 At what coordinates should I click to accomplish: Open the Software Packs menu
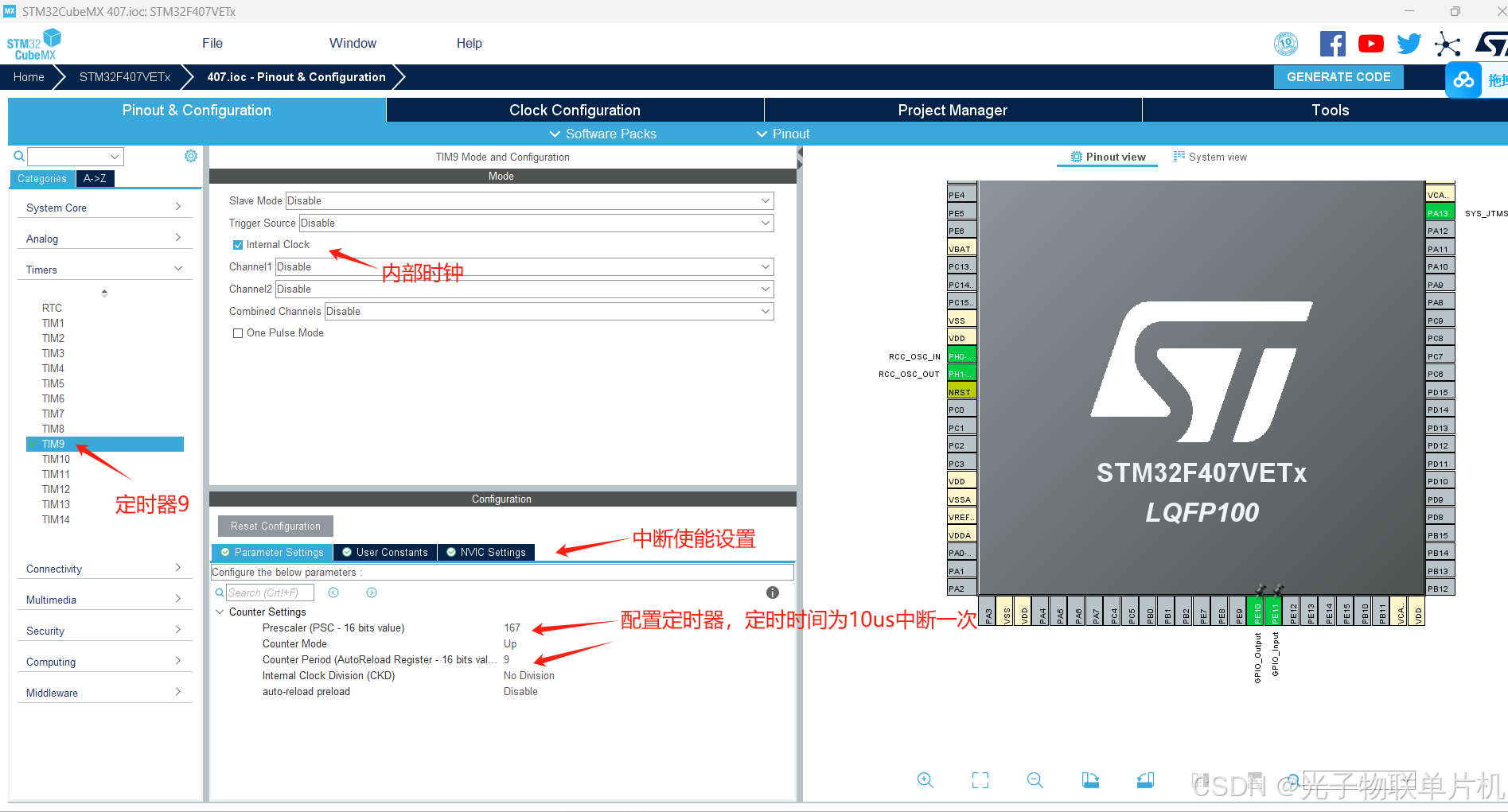(x=603, y=134)
